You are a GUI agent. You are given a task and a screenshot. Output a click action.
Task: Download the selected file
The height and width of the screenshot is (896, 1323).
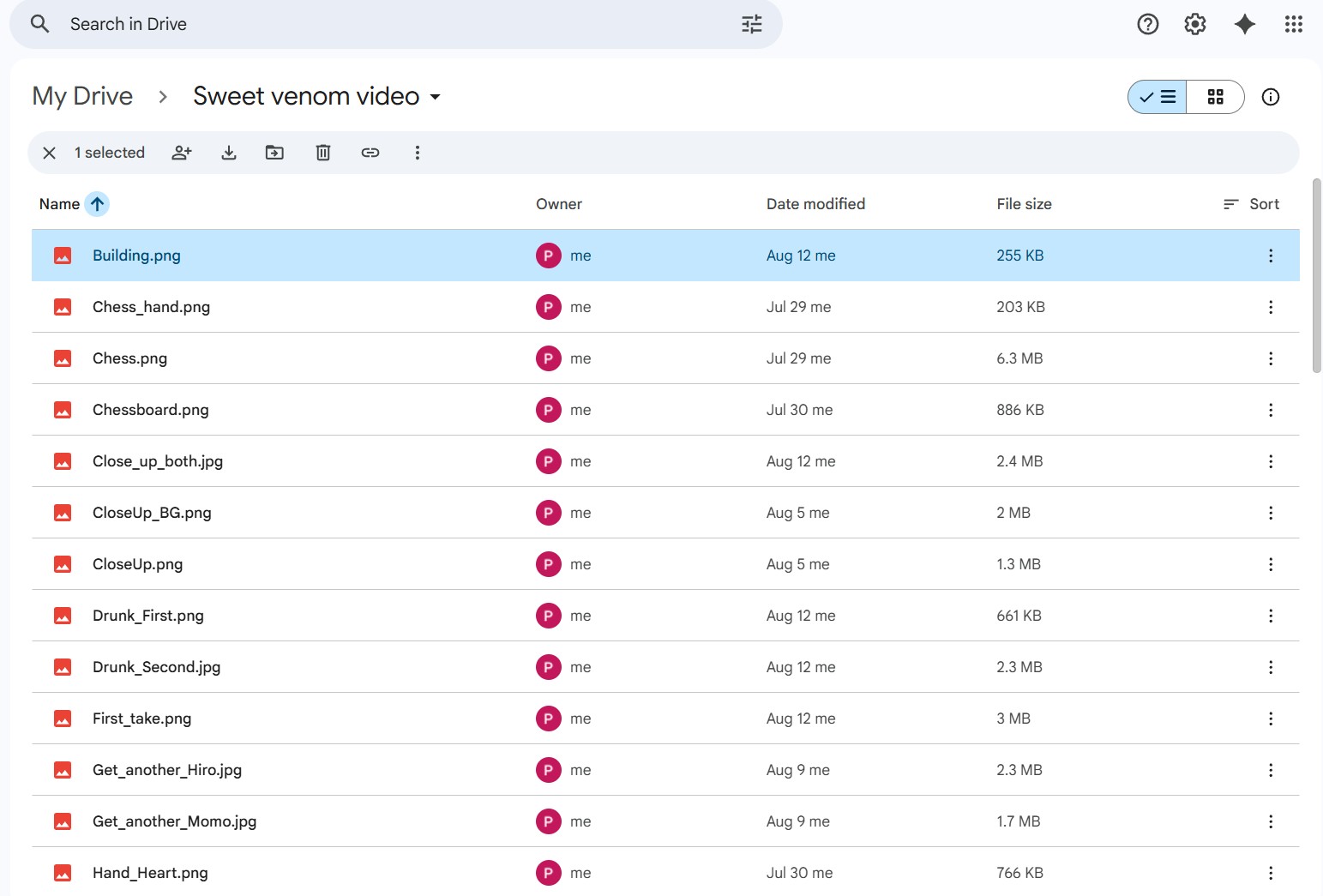click(x=229, y=153)
